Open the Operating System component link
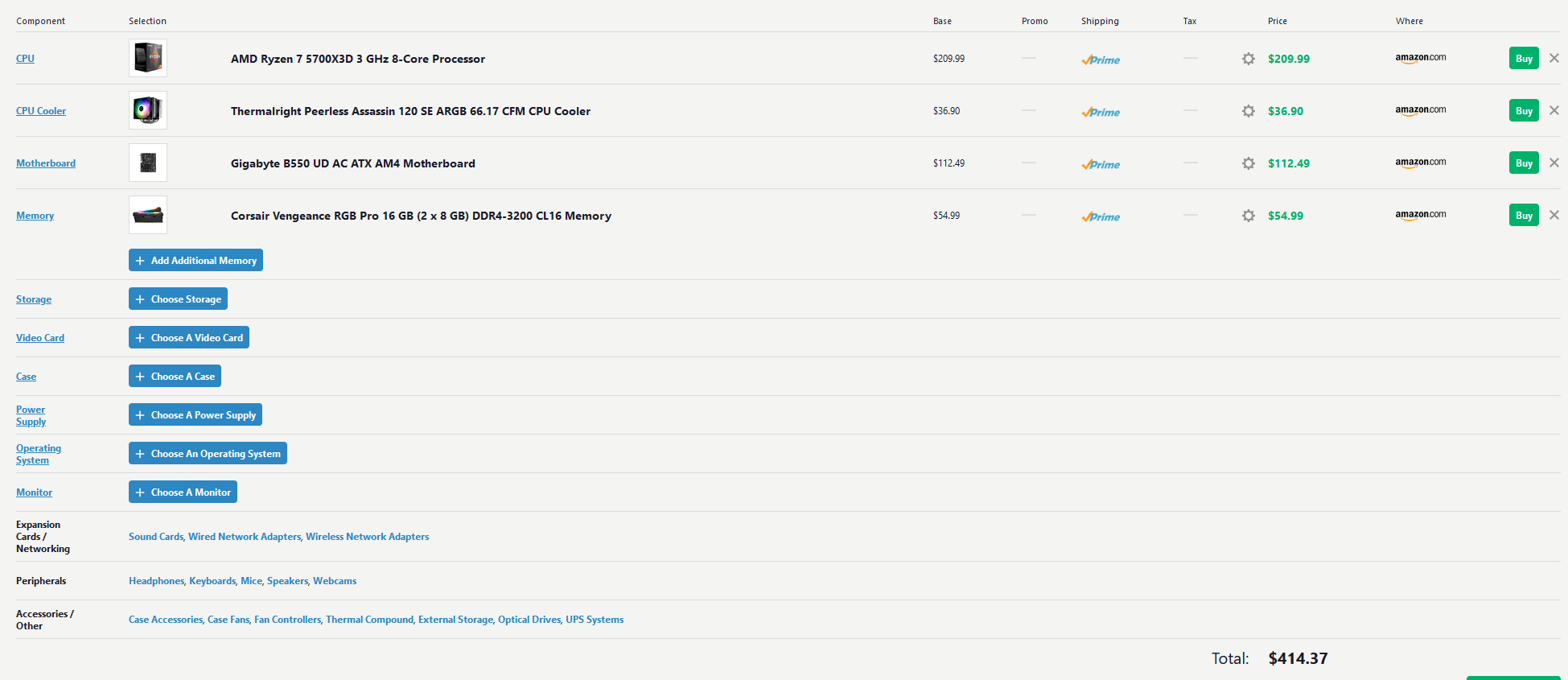The width and height of the screenshot is (1568, 680). pos(39,454)
